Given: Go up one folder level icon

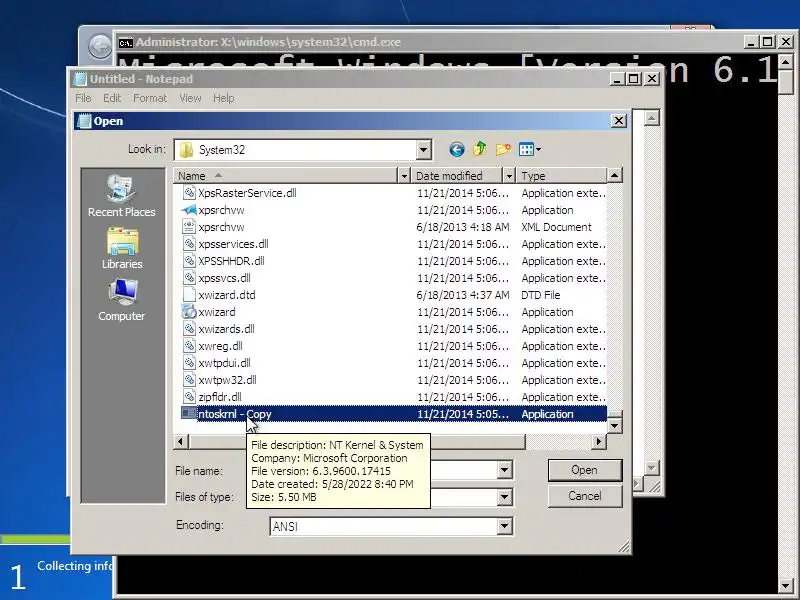Looking at the screenshot, I should [479, 149].
